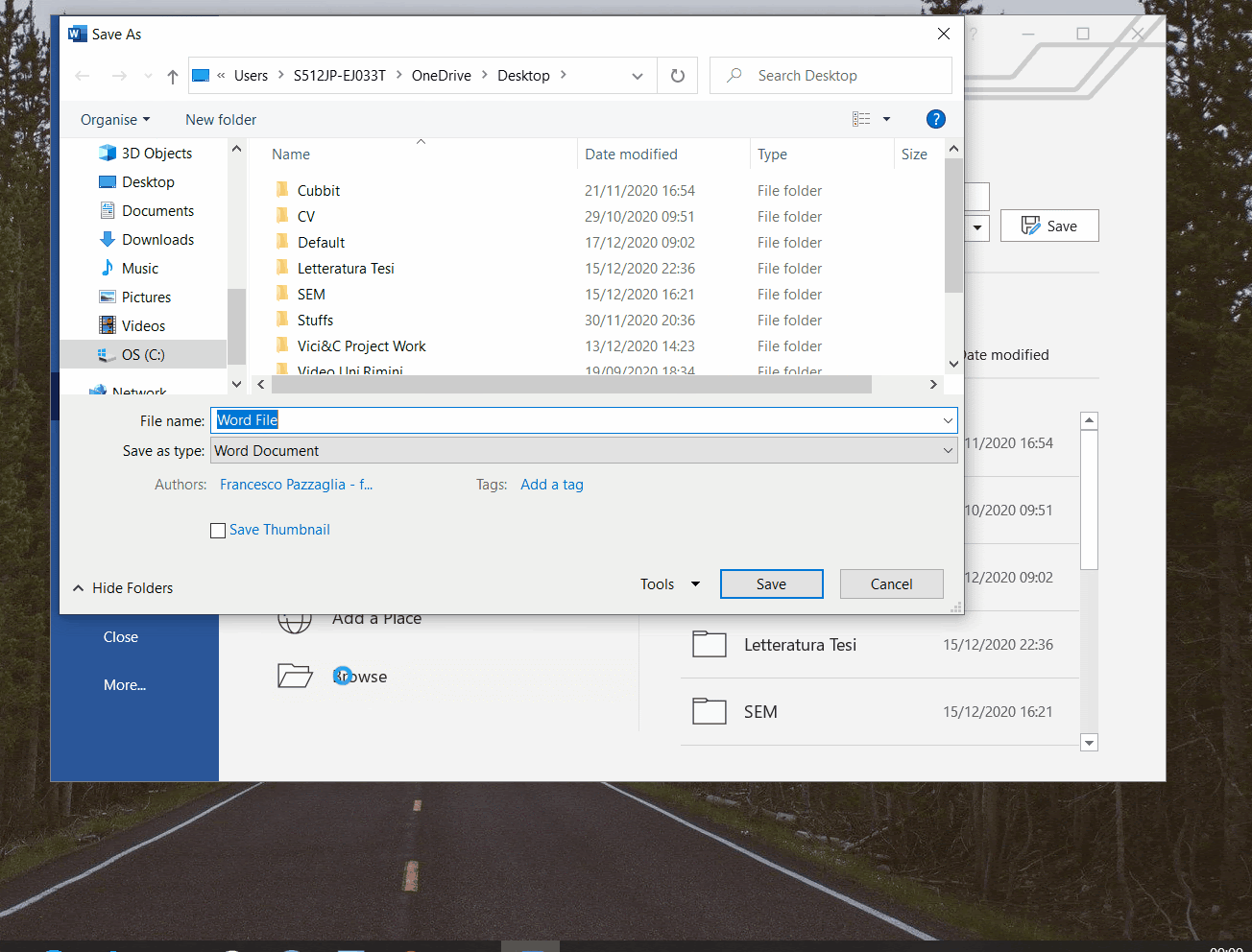Sort by Date modified column

point(631,155)
